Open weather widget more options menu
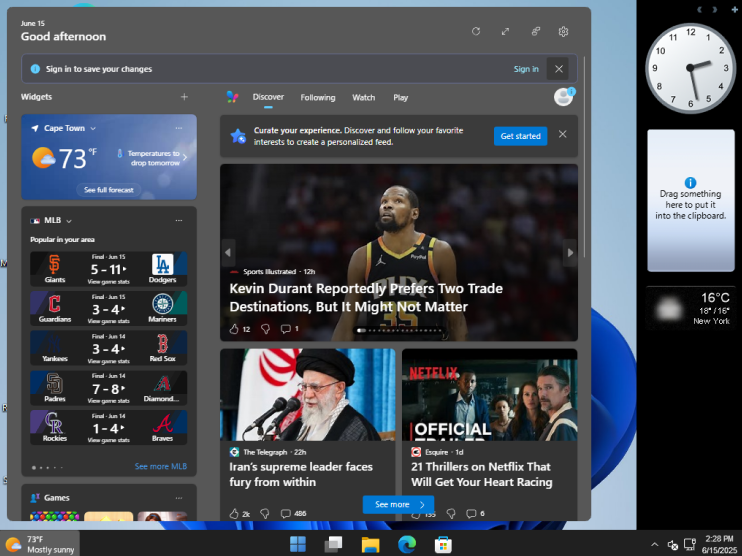This screenshot has width=742, height=556. pyautogui.click(x=179, y=128)
